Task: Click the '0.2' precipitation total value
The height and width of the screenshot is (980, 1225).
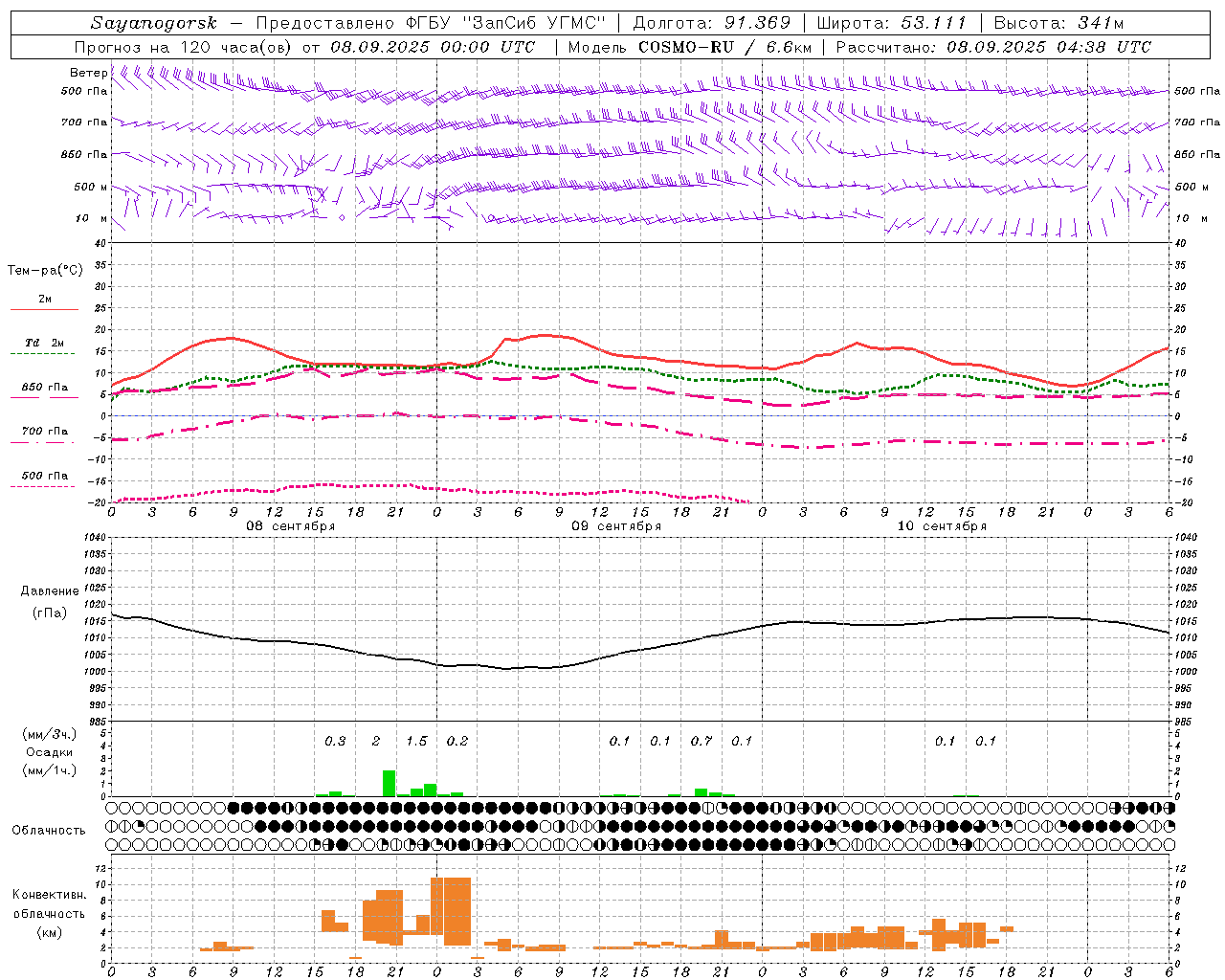Action: [457, 742]
